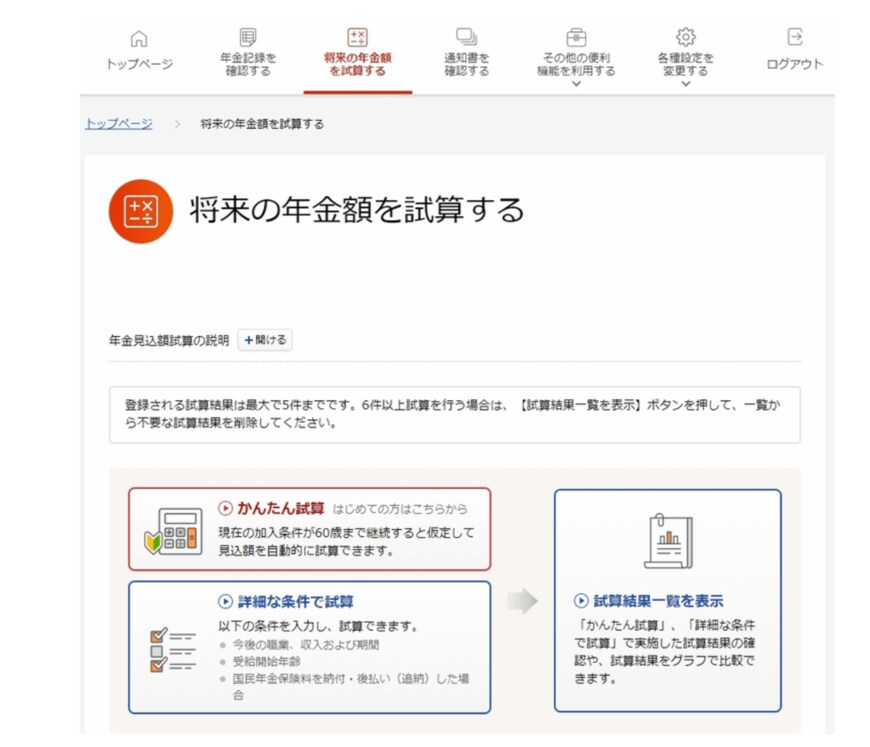The image size is (870, 747).
Task: Expand the 年金見込額試算の説明 with 開ける
Action: (264, 340)
